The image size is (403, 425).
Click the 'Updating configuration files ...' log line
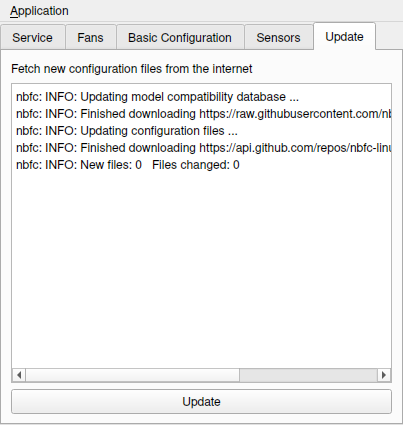(127, 131)
